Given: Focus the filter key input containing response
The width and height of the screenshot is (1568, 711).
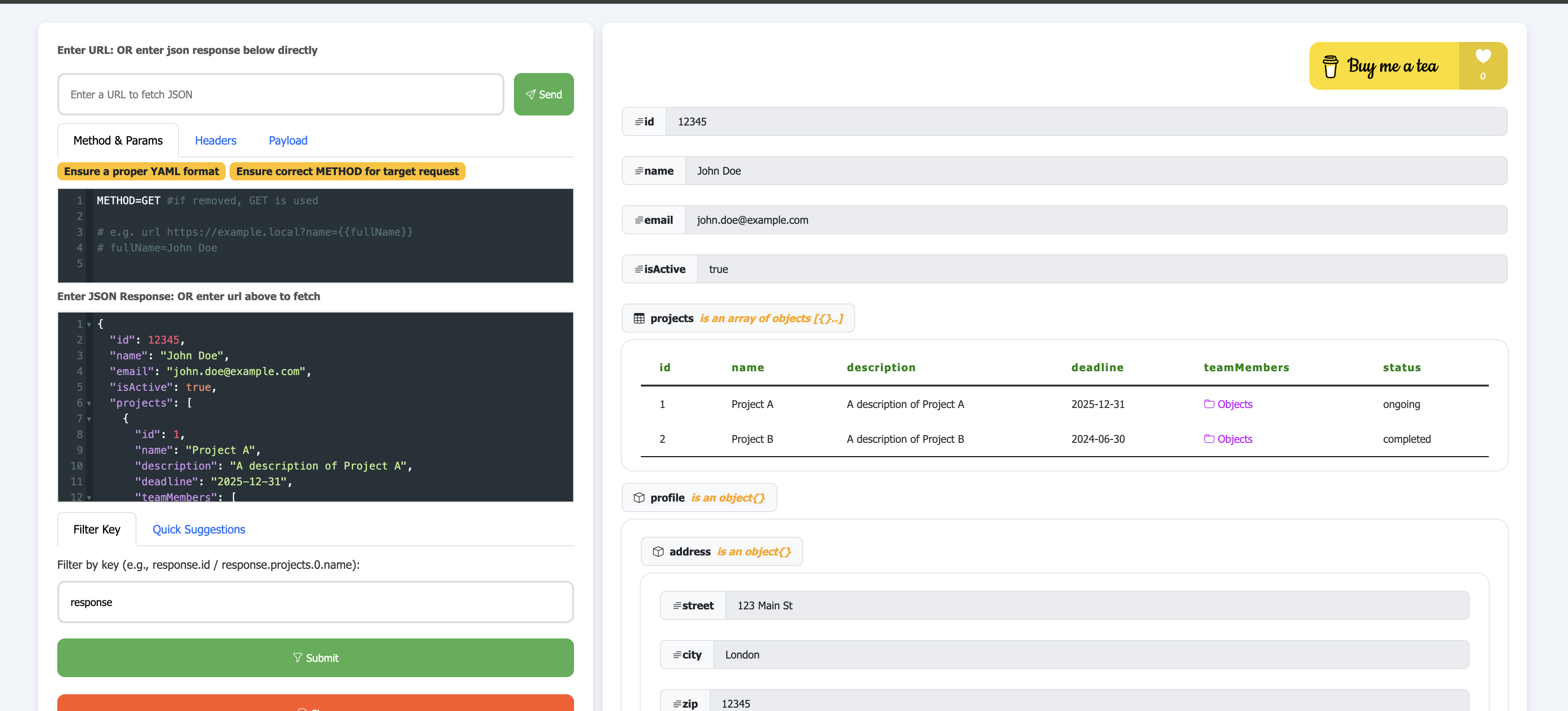Looking at the screenshot, I should tap(315, 602).
